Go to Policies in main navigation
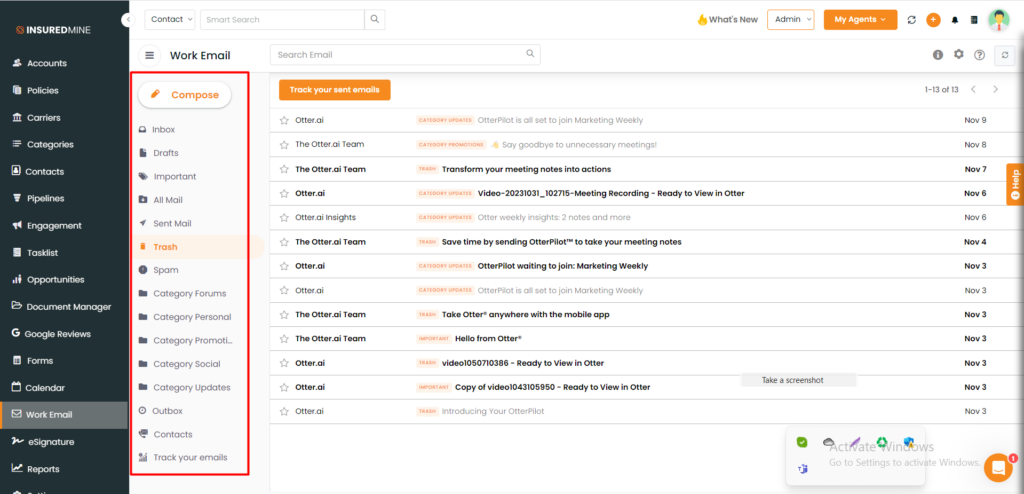Screen dimensions: 1024x494 (36, 91)
